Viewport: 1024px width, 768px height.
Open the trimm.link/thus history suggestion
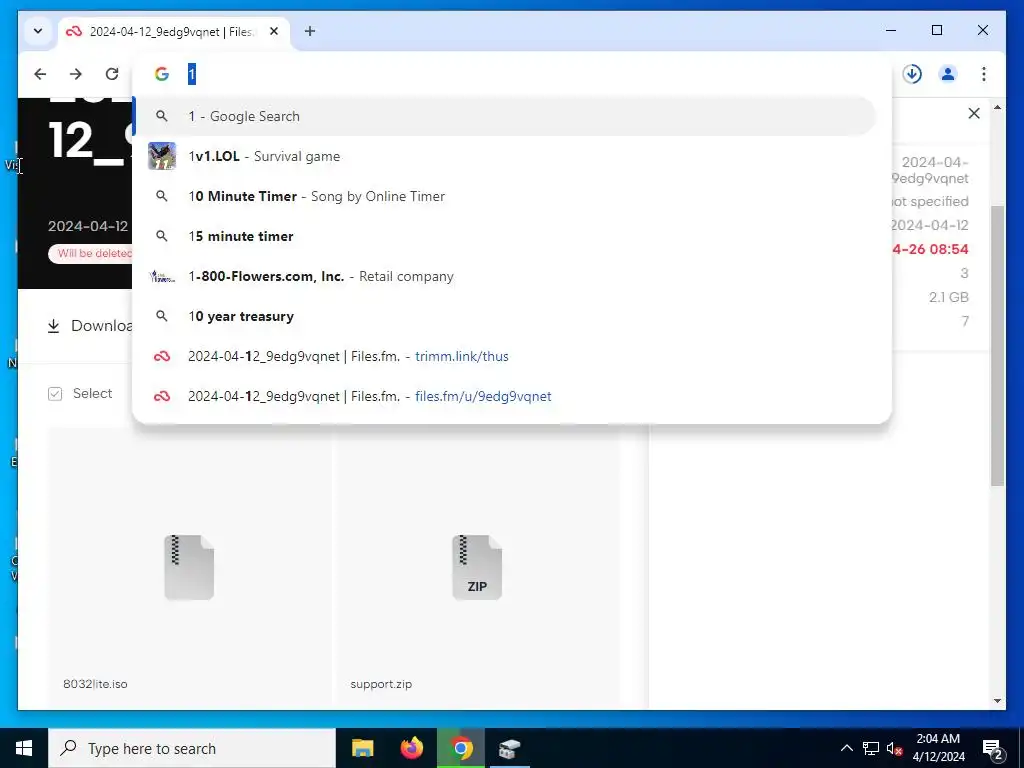tap(505, 356)
